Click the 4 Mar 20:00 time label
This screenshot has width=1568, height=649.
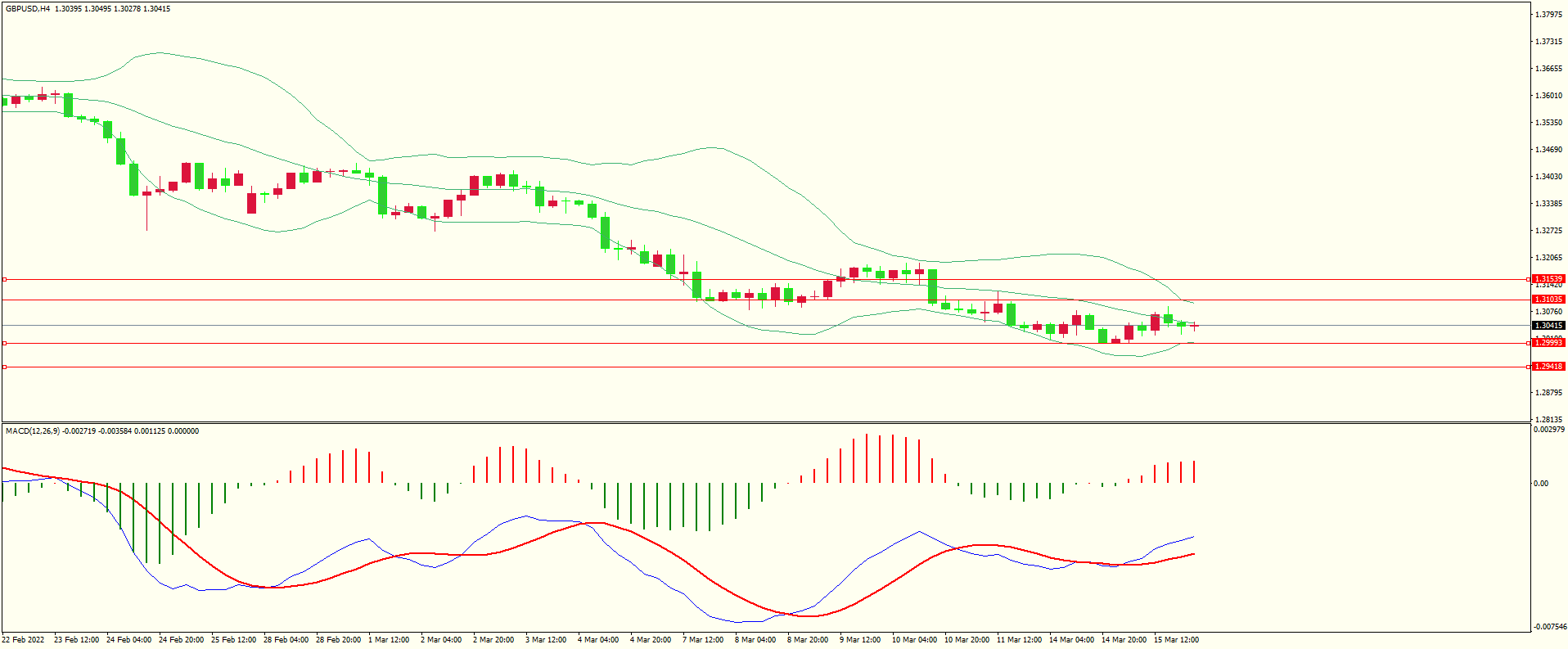pyautogui.click(x=651, y=640)
